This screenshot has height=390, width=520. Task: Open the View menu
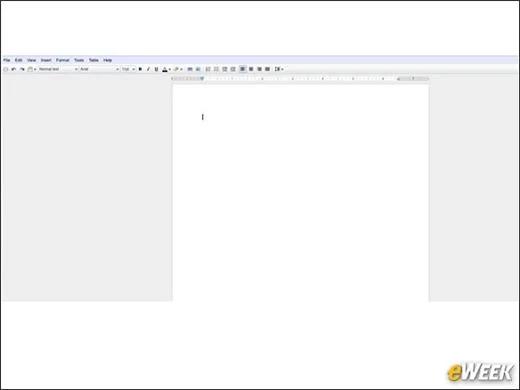coord(31,60)
